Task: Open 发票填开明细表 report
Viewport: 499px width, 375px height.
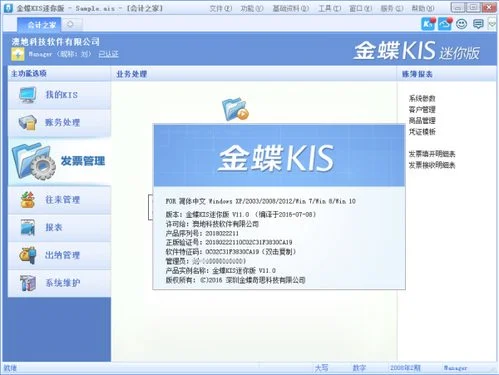Action: (x=432, y=154)
